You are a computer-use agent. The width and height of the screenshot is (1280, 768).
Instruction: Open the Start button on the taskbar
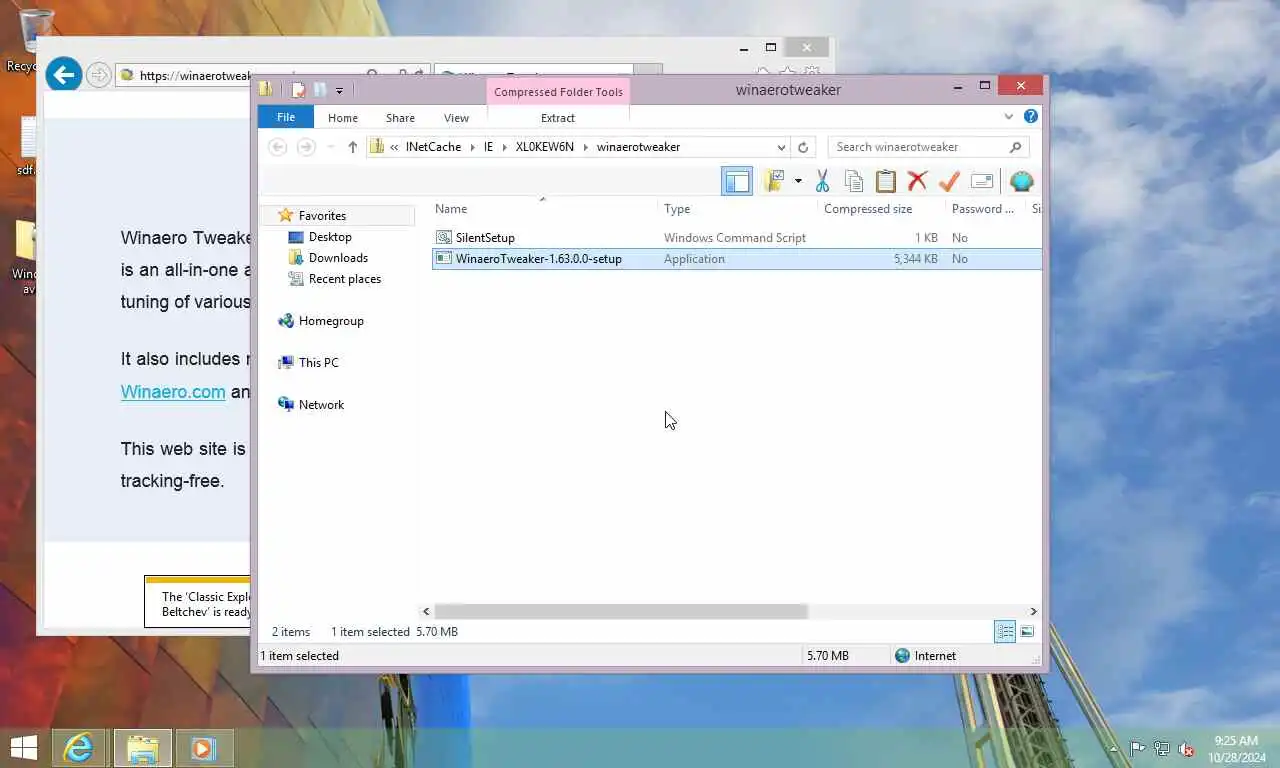(x=24, y=748)
